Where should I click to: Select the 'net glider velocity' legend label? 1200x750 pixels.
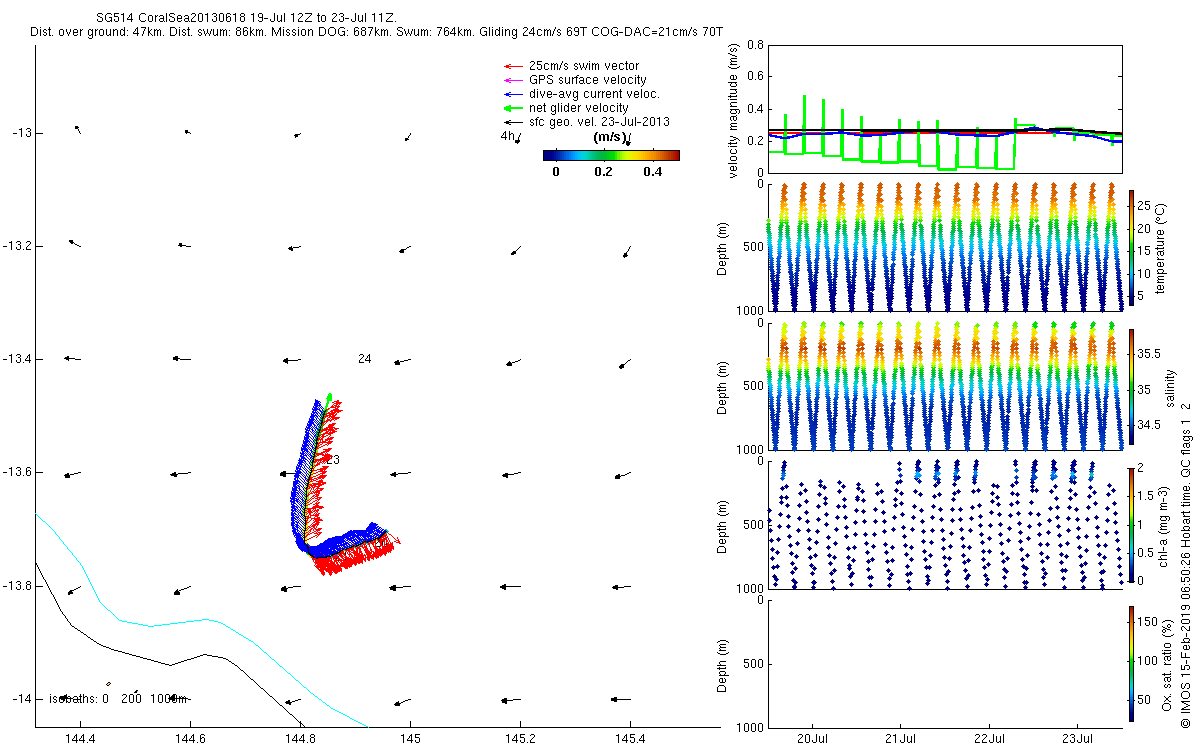[x=578, y=108]
